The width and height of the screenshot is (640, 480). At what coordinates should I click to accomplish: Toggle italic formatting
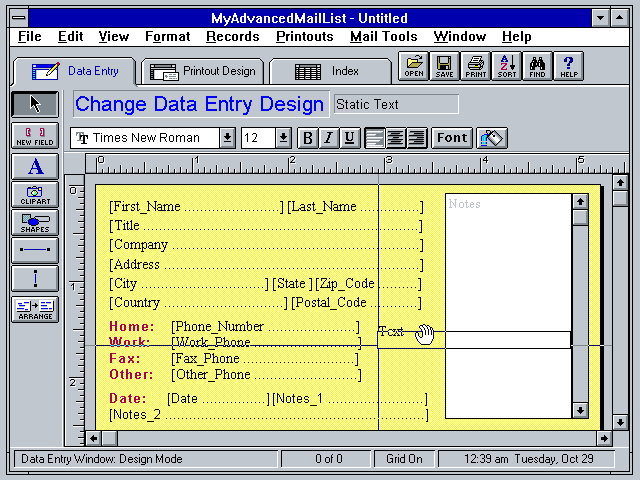[x=329, y=138]
